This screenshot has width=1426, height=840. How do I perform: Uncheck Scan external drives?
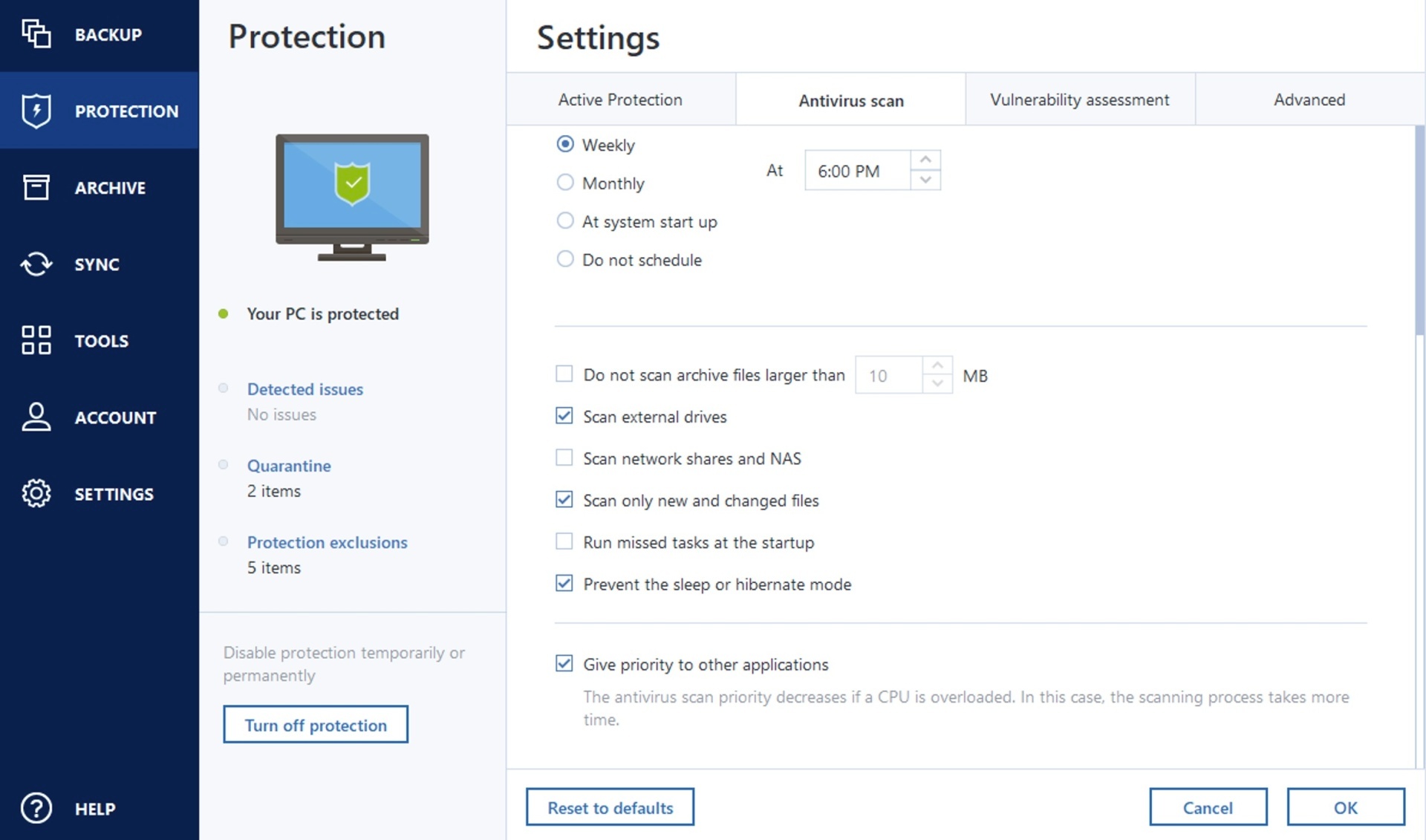[564, 416]
